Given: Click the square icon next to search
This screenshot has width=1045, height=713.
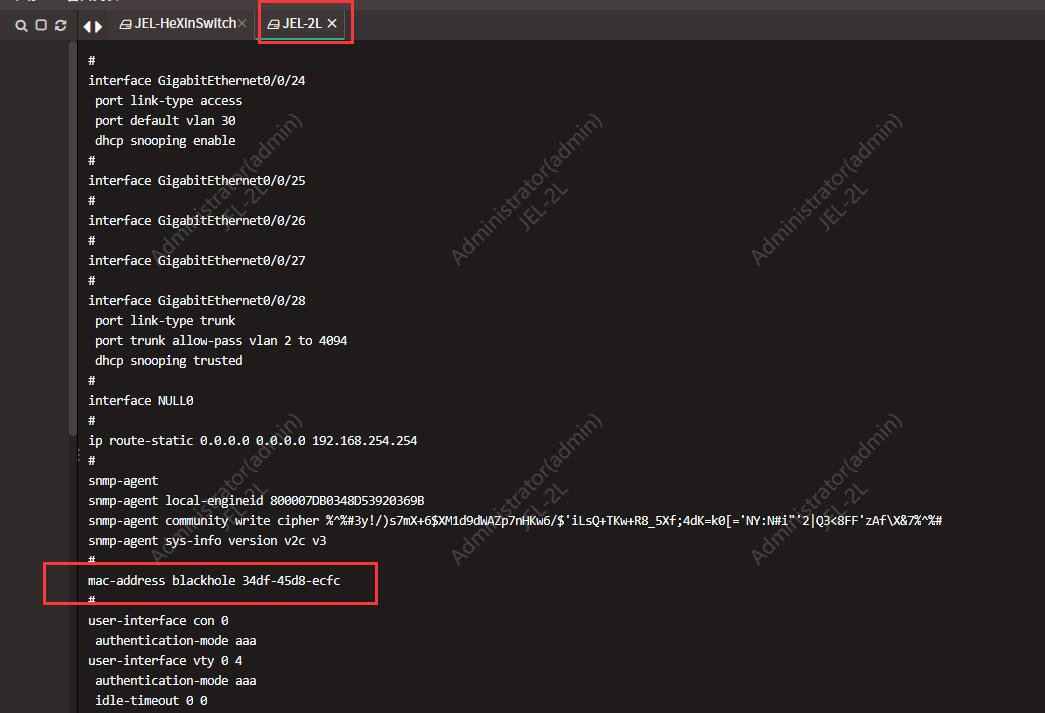Looking at the screenshot, I should 41,25.
